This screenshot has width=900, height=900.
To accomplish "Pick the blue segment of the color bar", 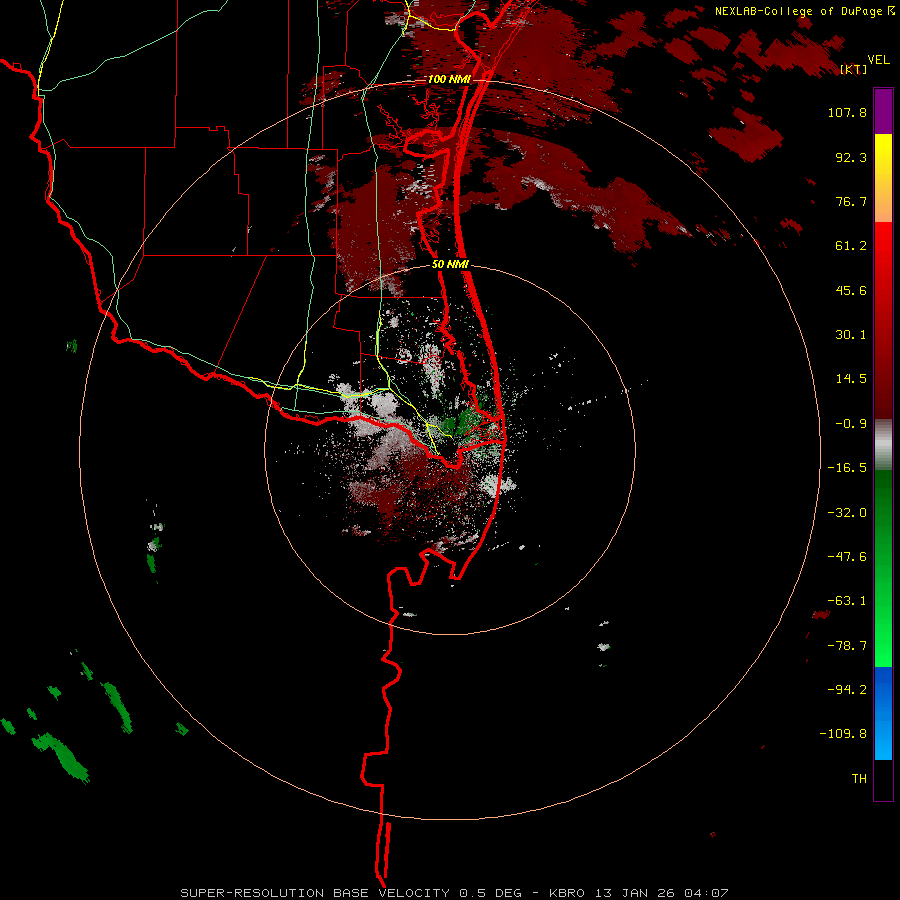I will point(883,713).
